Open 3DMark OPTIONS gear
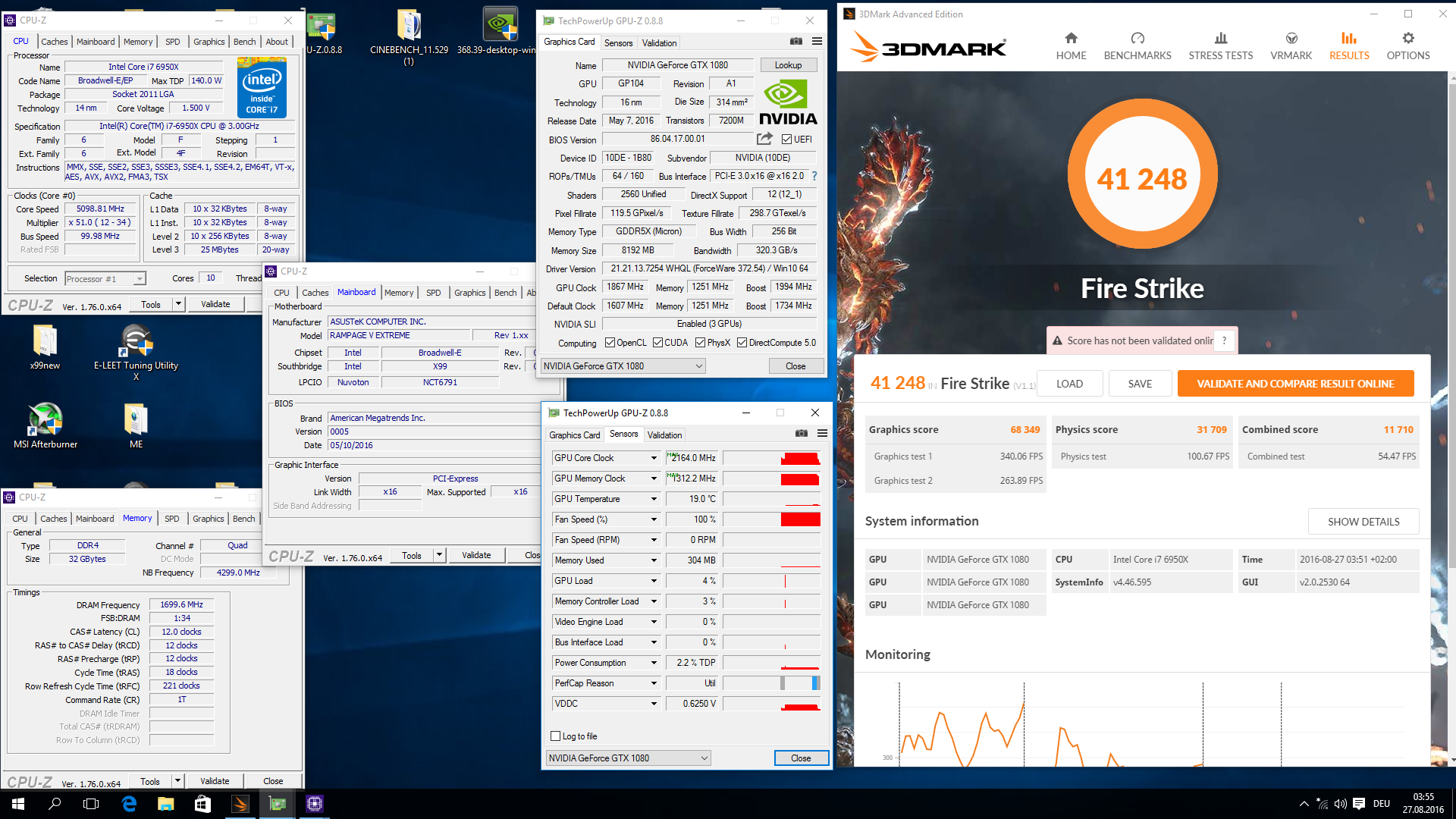Image resolution: width=1456 pixels, height=819 pixels. coord(1408,46)
